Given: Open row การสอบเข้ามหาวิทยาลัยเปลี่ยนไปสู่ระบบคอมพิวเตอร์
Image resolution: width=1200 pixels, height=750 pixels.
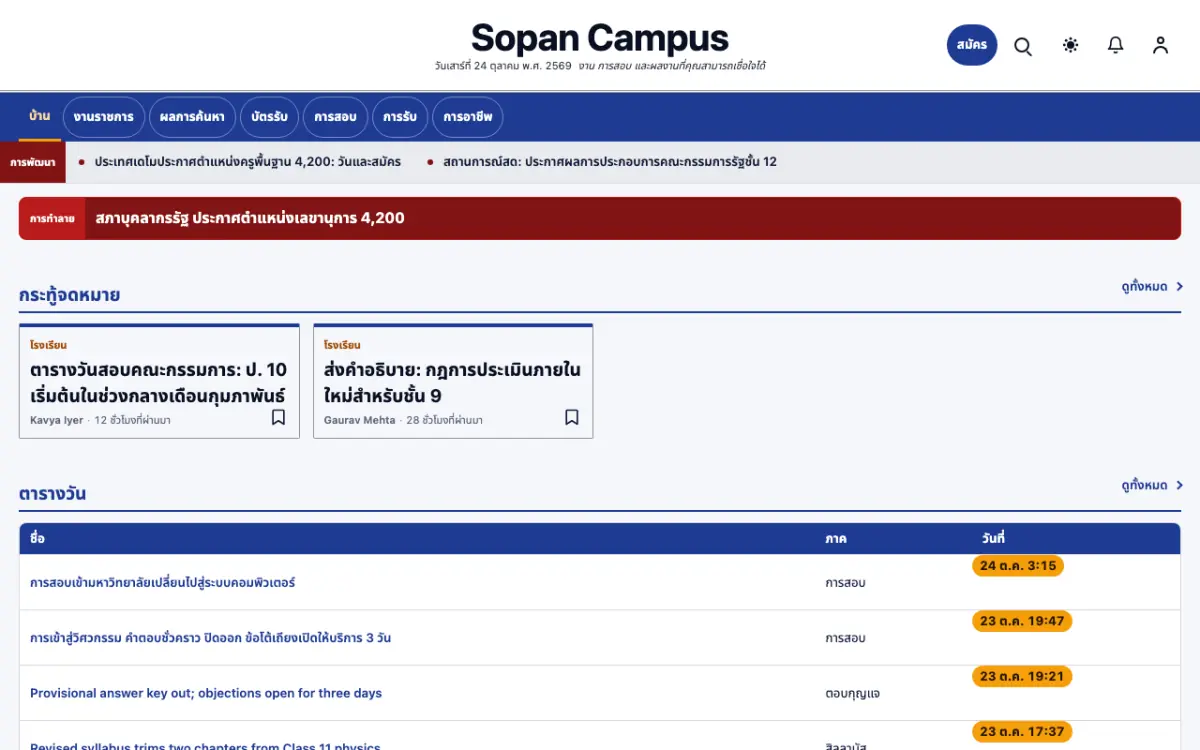Looking at the screenshot, I should click(x=162, y=582).
